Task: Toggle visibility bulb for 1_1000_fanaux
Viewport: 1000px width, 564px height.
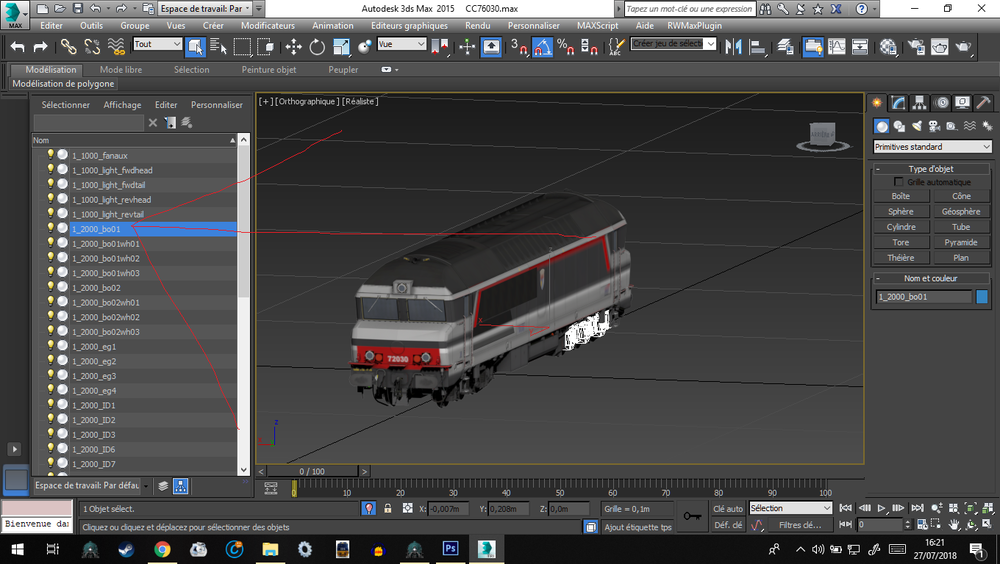Action: click(x=51, y=154)
